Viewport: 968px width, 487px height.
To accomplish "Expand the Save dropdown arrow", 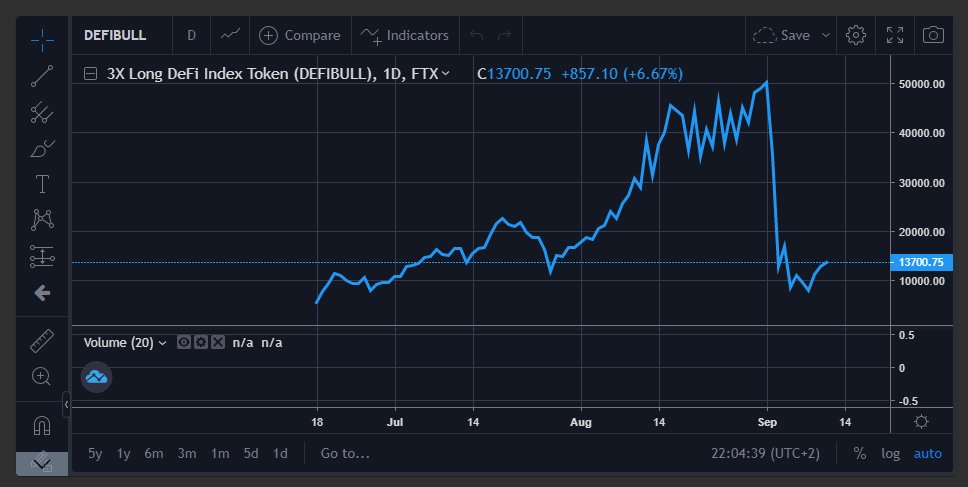I will [825, 35].
